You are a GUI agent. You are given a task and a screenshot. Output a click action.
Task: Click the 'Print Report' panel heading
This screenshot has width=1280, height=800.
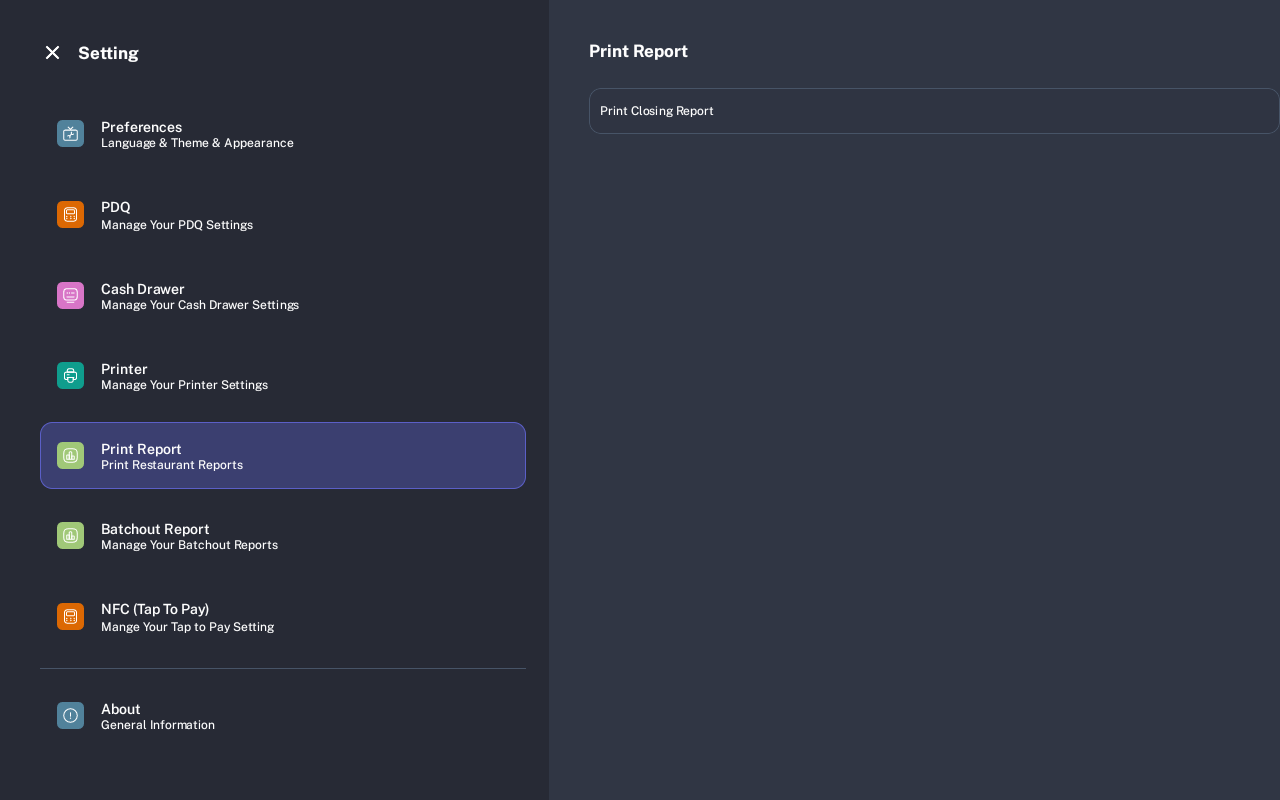pos(638,51)
